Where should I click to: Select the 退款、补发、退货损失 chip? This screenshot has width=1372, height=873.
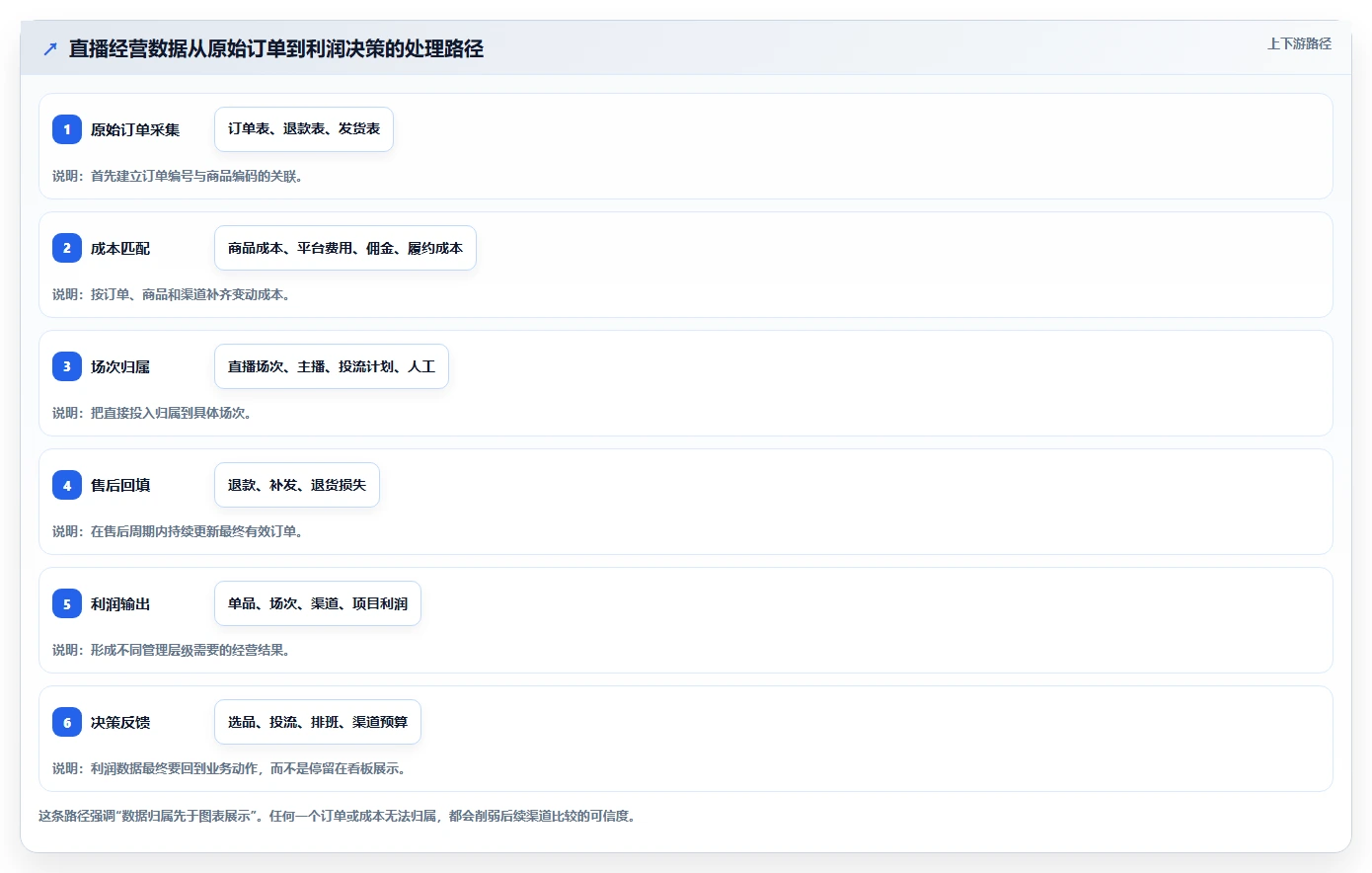coord(297,485)
